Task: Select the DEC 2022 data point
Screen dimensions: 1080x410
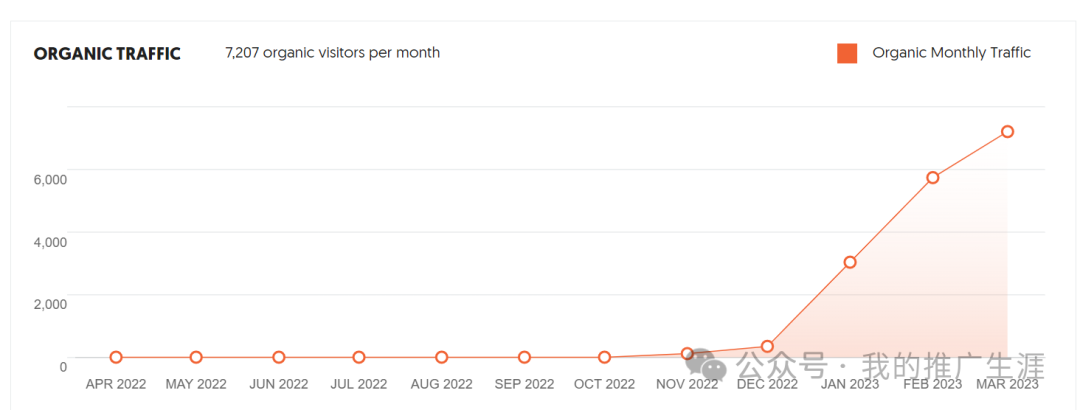Action: pos(767,346)
